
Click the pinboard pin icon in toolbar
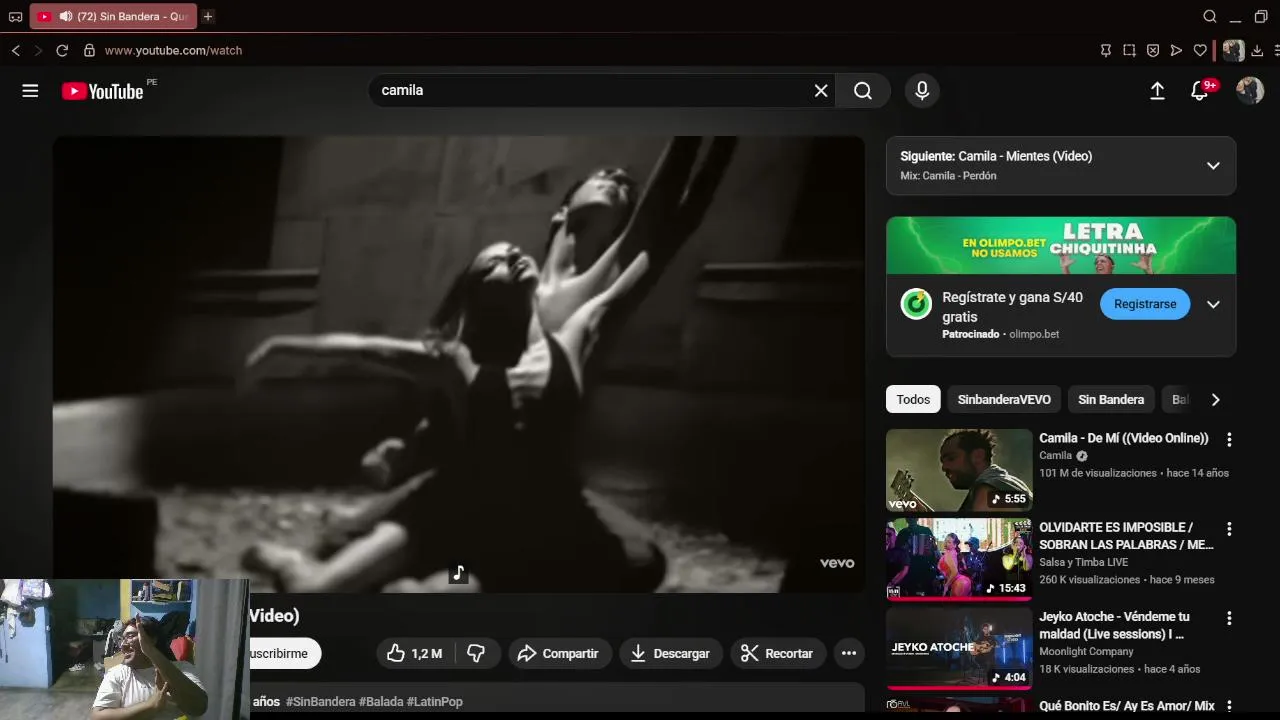coord(1105,50)
